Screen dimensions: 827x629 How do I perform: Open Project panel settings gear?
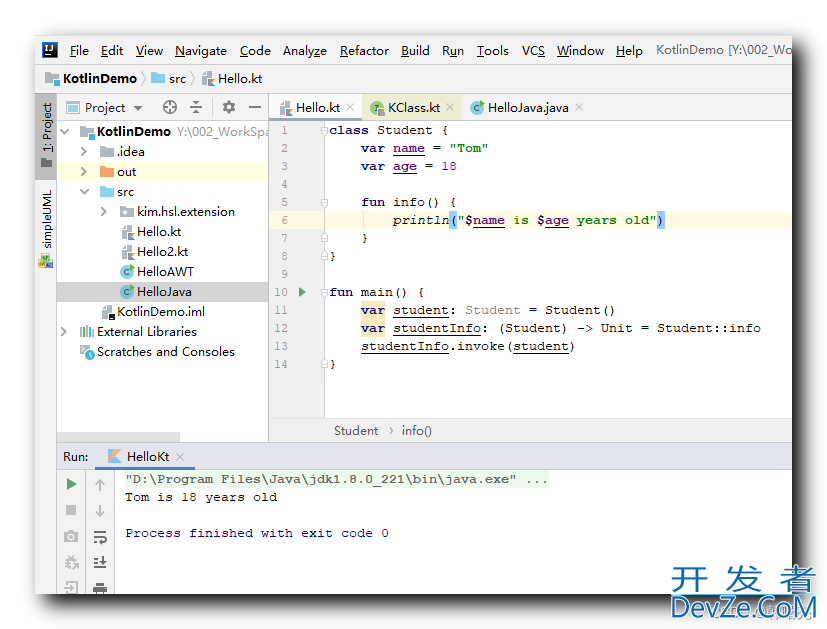click(228, 108)
